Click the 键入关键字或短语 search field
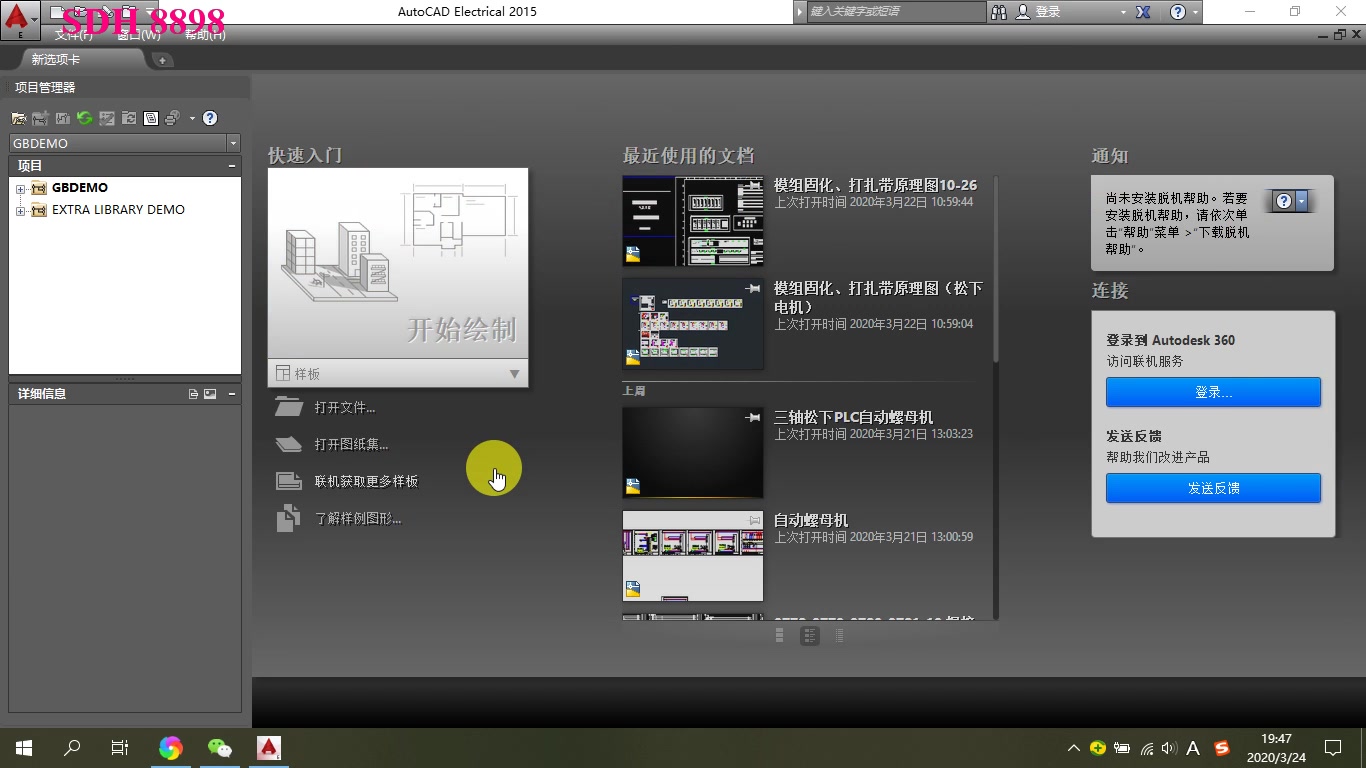The width and height of the screenshot is (1366, 768). coord(896,12)
